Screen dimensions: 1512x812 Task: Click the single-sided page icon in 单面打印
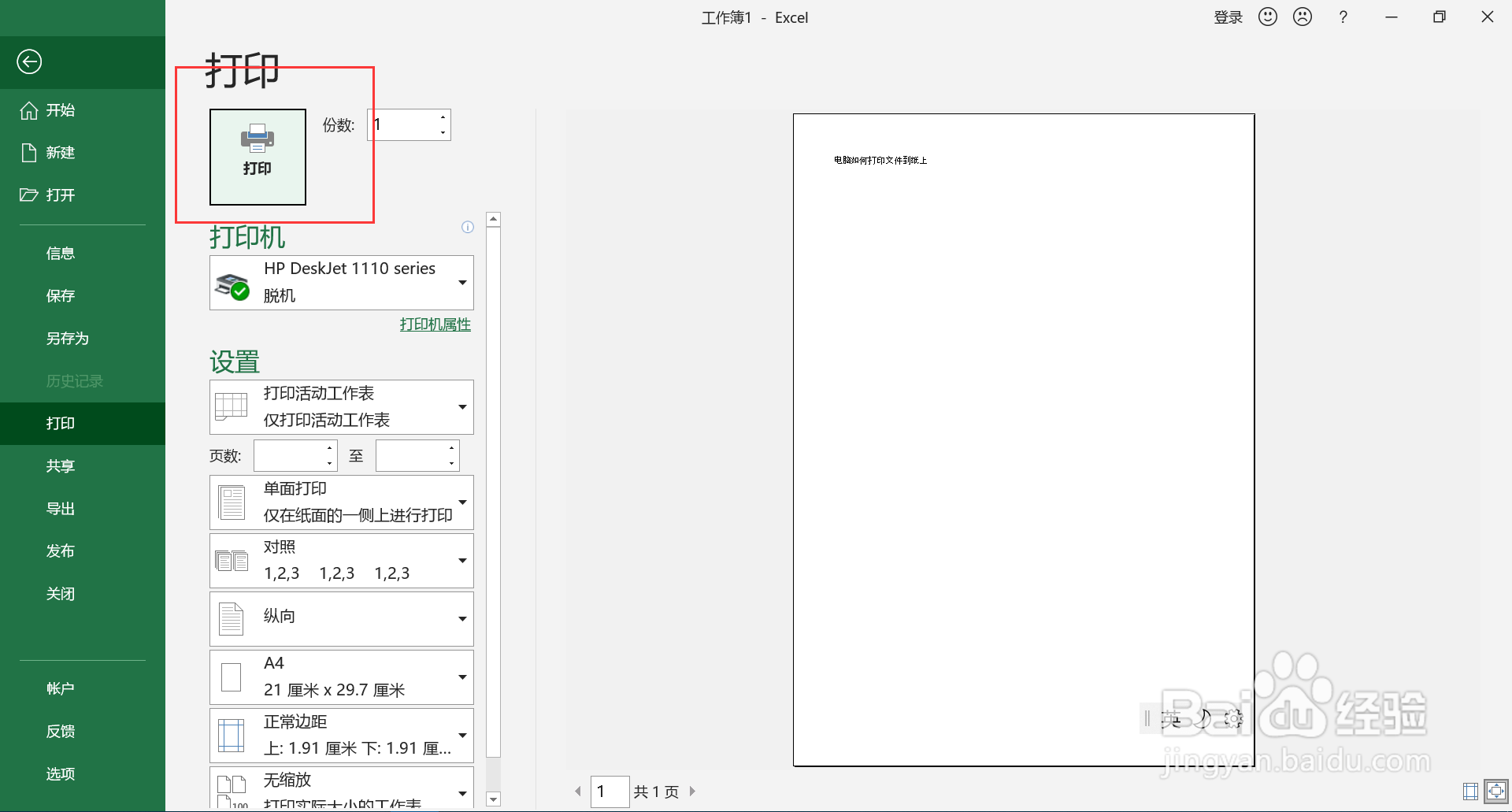(x=232, y=502)
